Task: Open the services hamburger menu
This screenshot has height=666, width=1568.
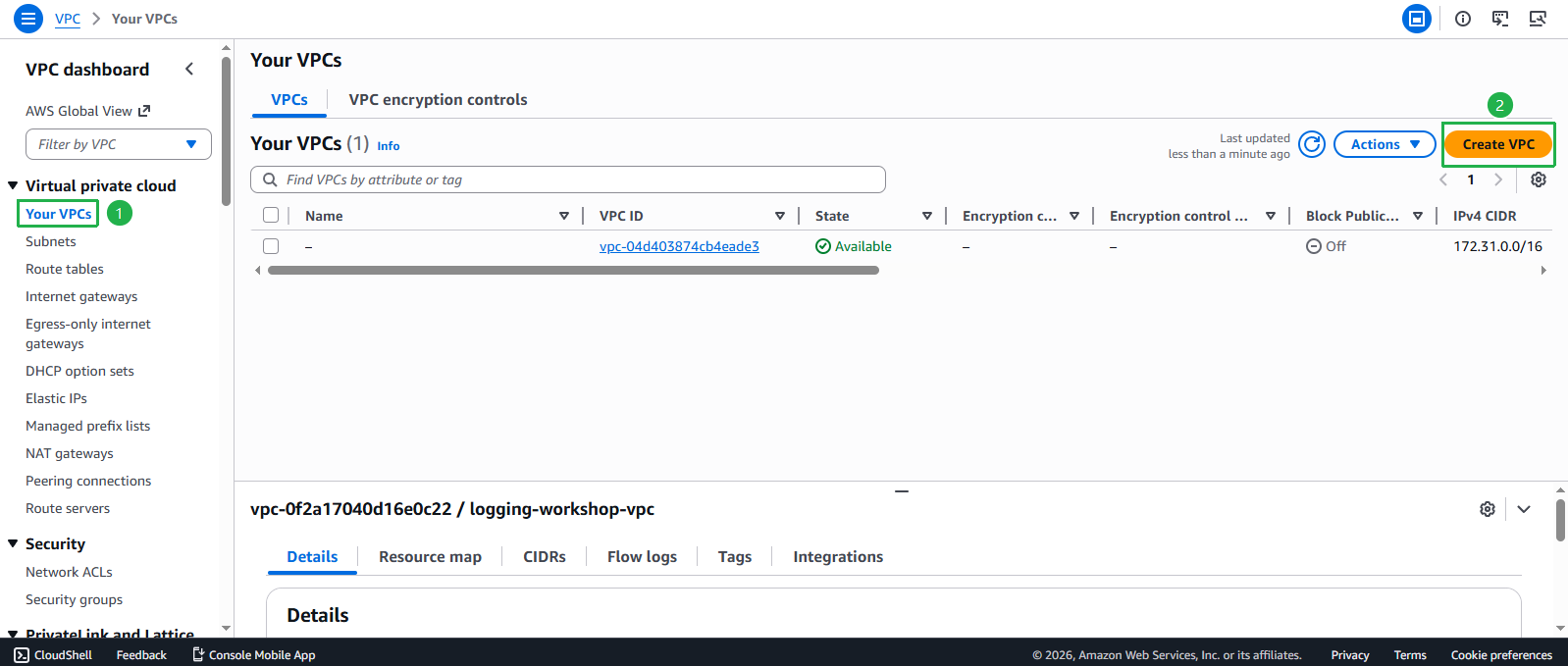Action: click(28, 18)
